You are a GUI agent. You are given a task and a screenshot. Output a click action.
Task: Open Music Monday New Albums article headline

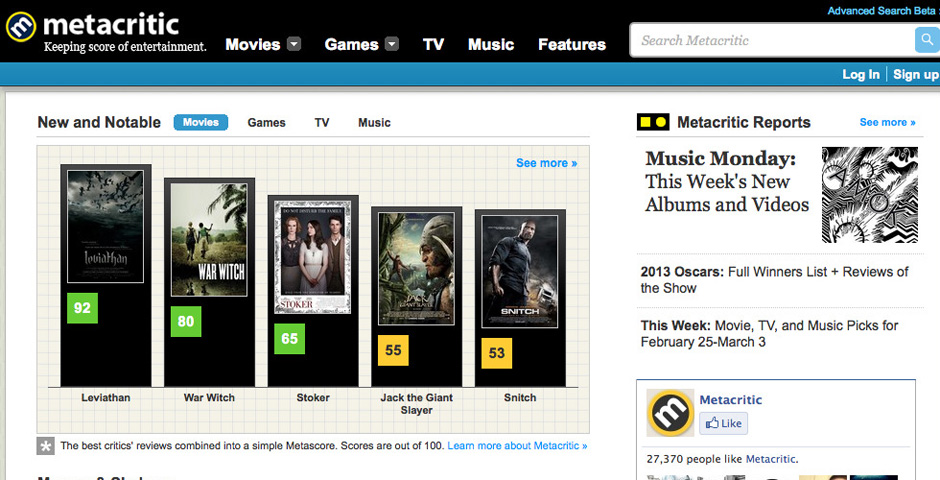pos(727,182)
